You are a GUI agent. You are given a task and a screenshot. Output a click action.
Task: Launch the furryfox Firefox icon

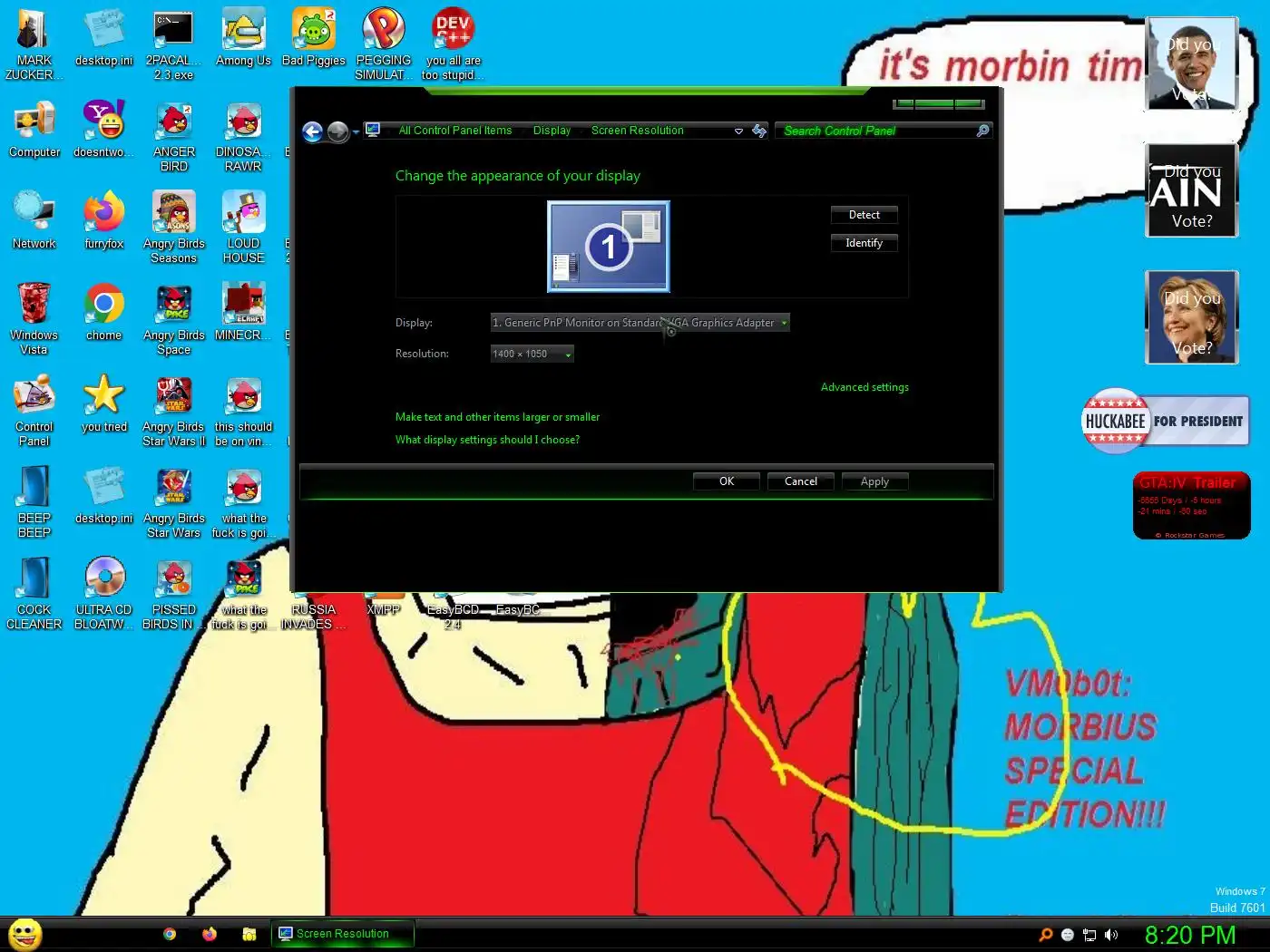[104, 221]
